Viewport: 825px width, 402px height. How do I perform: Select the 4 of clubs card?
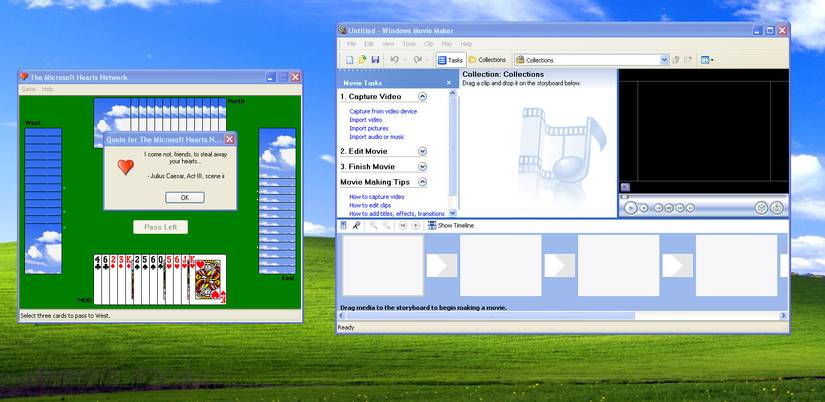click(97, 280)
